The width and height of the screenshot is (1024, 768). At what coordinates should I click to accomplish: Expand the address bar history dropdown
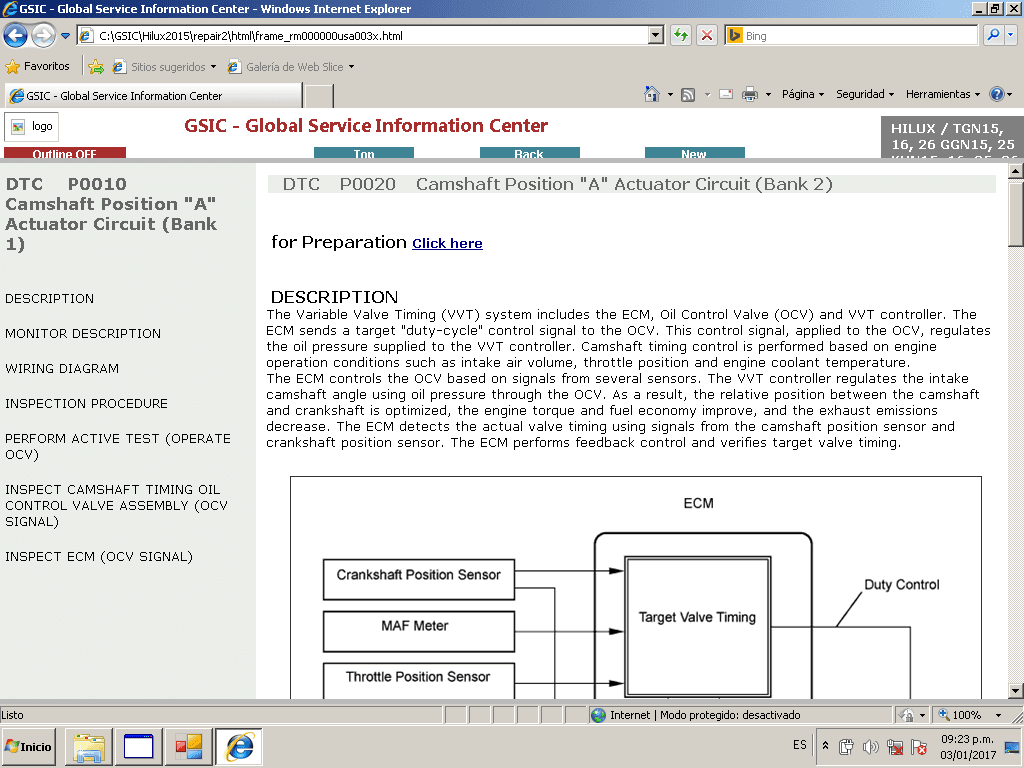click(x=656, y=36)
